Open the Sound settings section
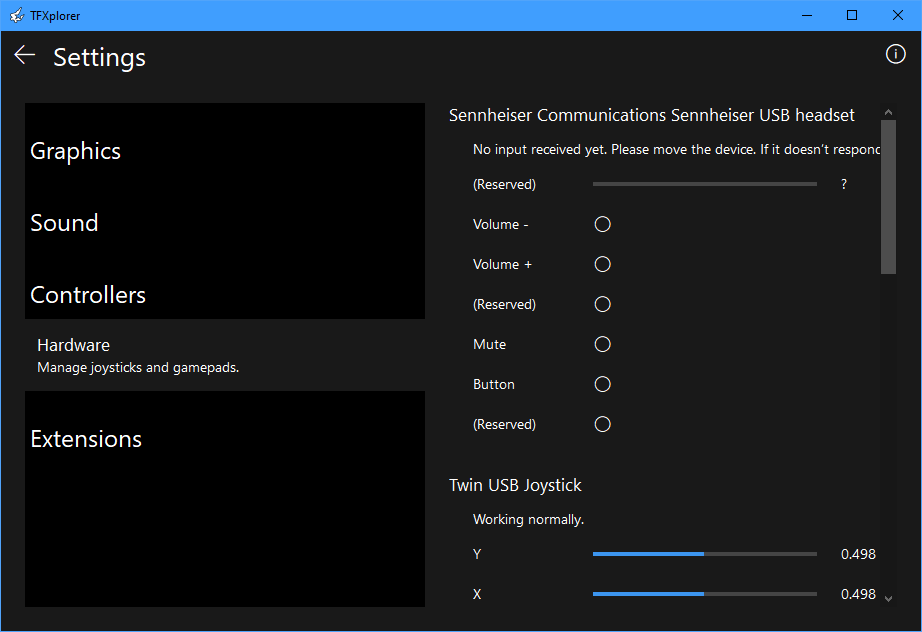This screenshot has height=632, width=922. tap(65, 223)
